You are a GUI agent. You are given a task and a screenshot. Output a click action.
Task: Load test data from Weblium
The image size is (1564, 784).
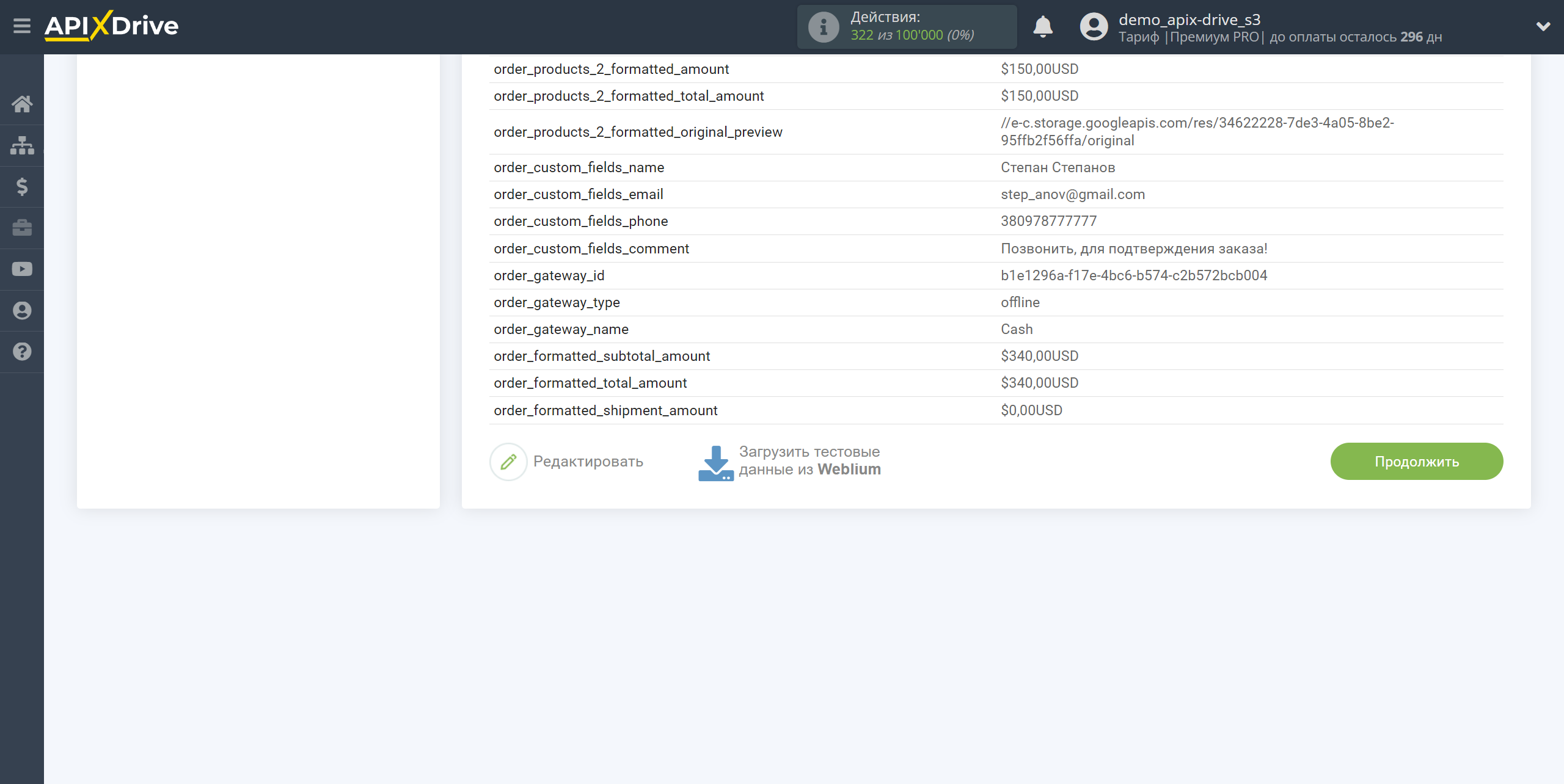click(810, 460)
